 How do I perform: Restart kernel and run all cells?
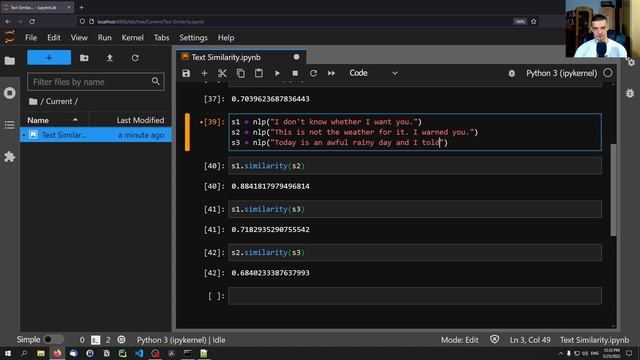point(331,73)
